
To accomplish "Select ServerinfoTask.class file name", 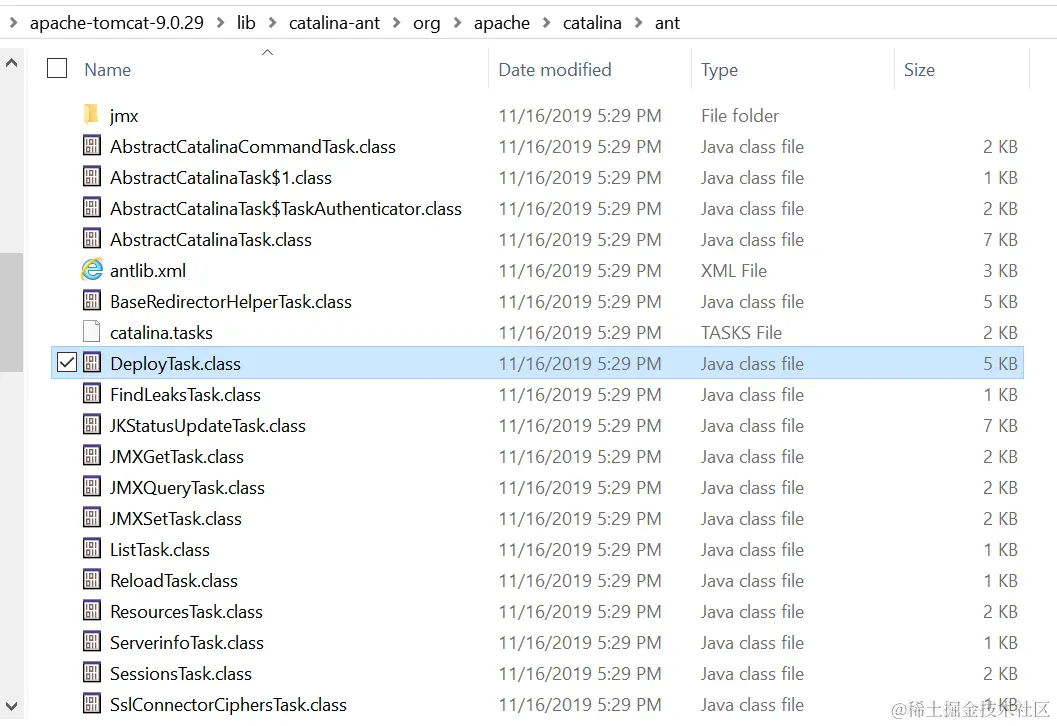I will pos(187,643).
